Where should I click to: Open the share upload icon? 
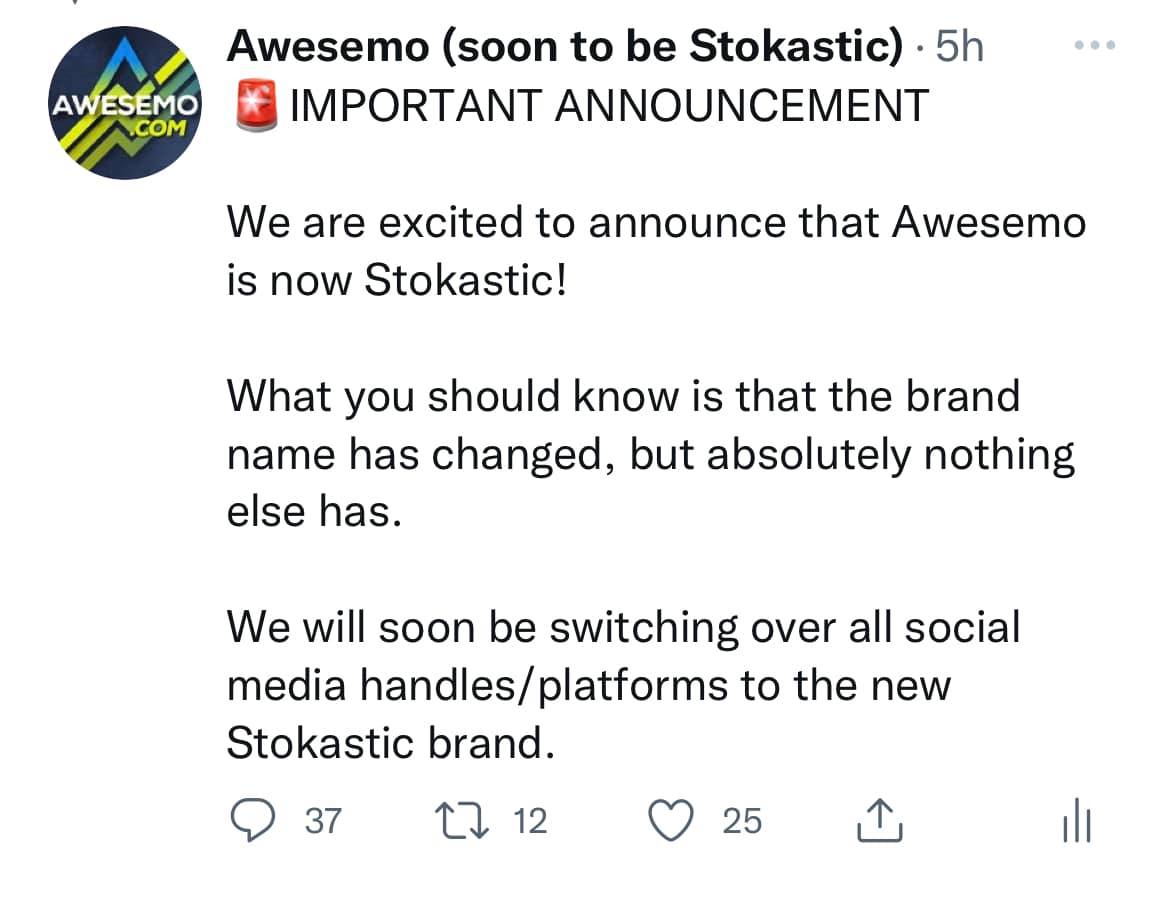880,820
